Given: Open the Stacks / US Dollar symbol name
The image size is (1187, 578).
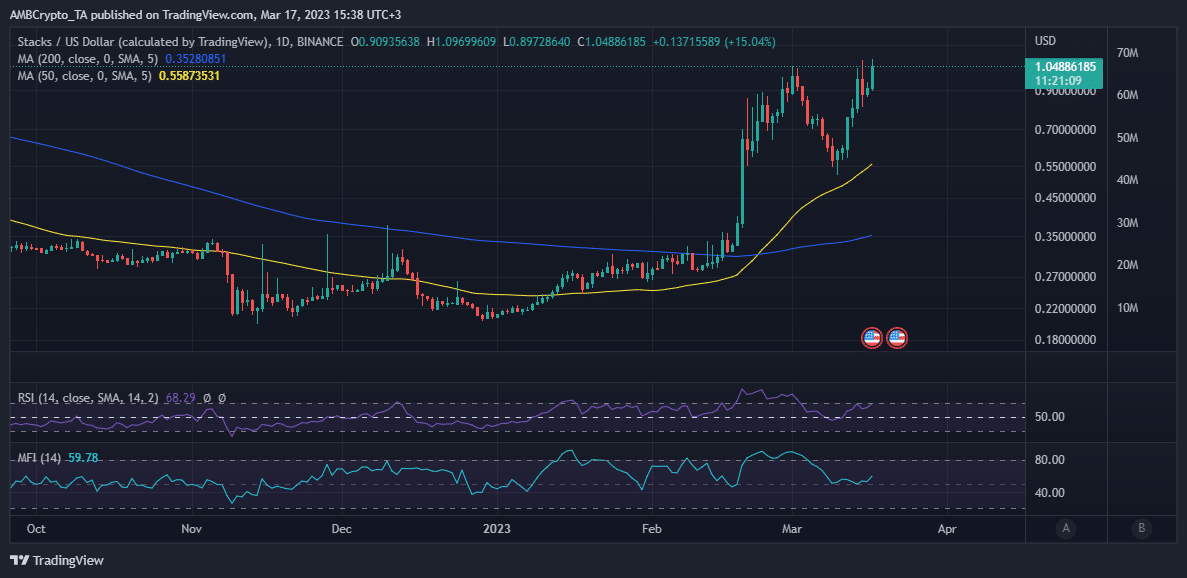Looking at the screenshot, I should 66,42.
